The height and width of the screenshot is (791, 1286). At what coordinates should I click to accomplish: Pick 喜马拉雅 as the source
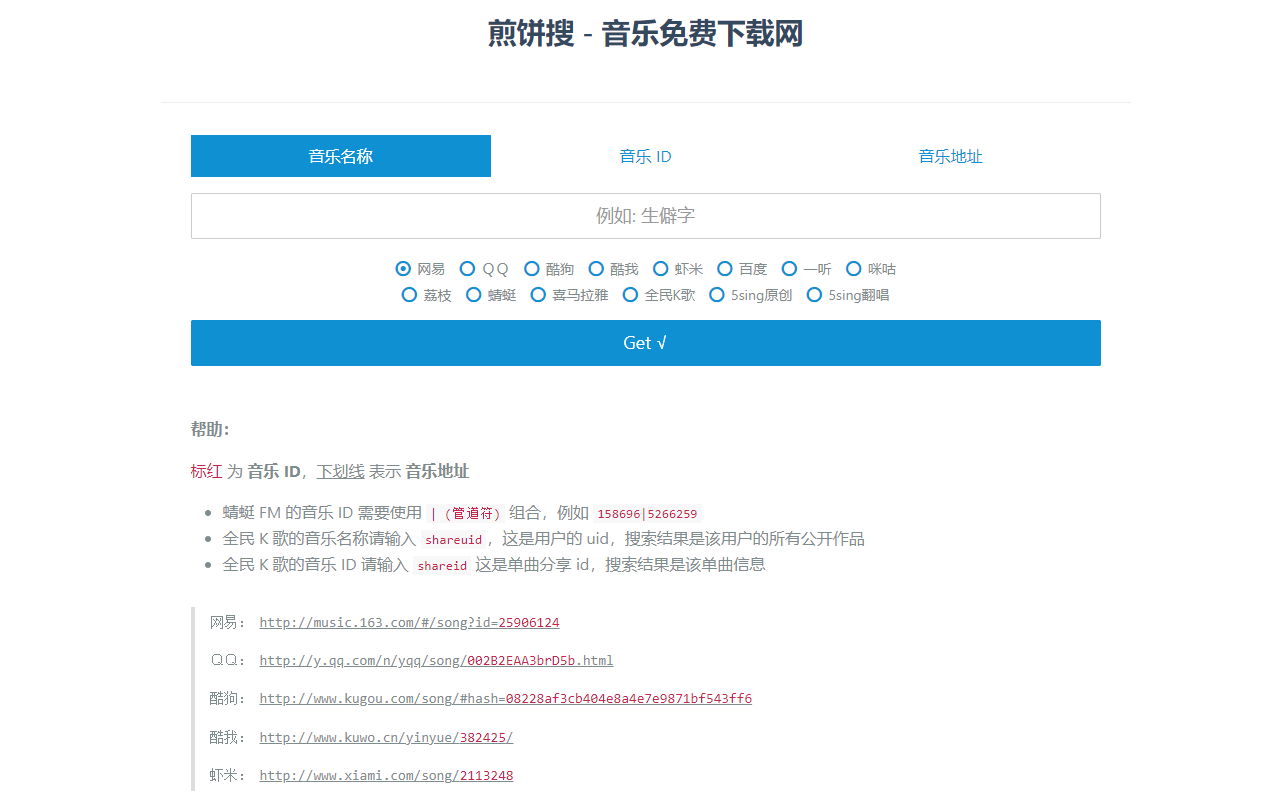point(538,294)
